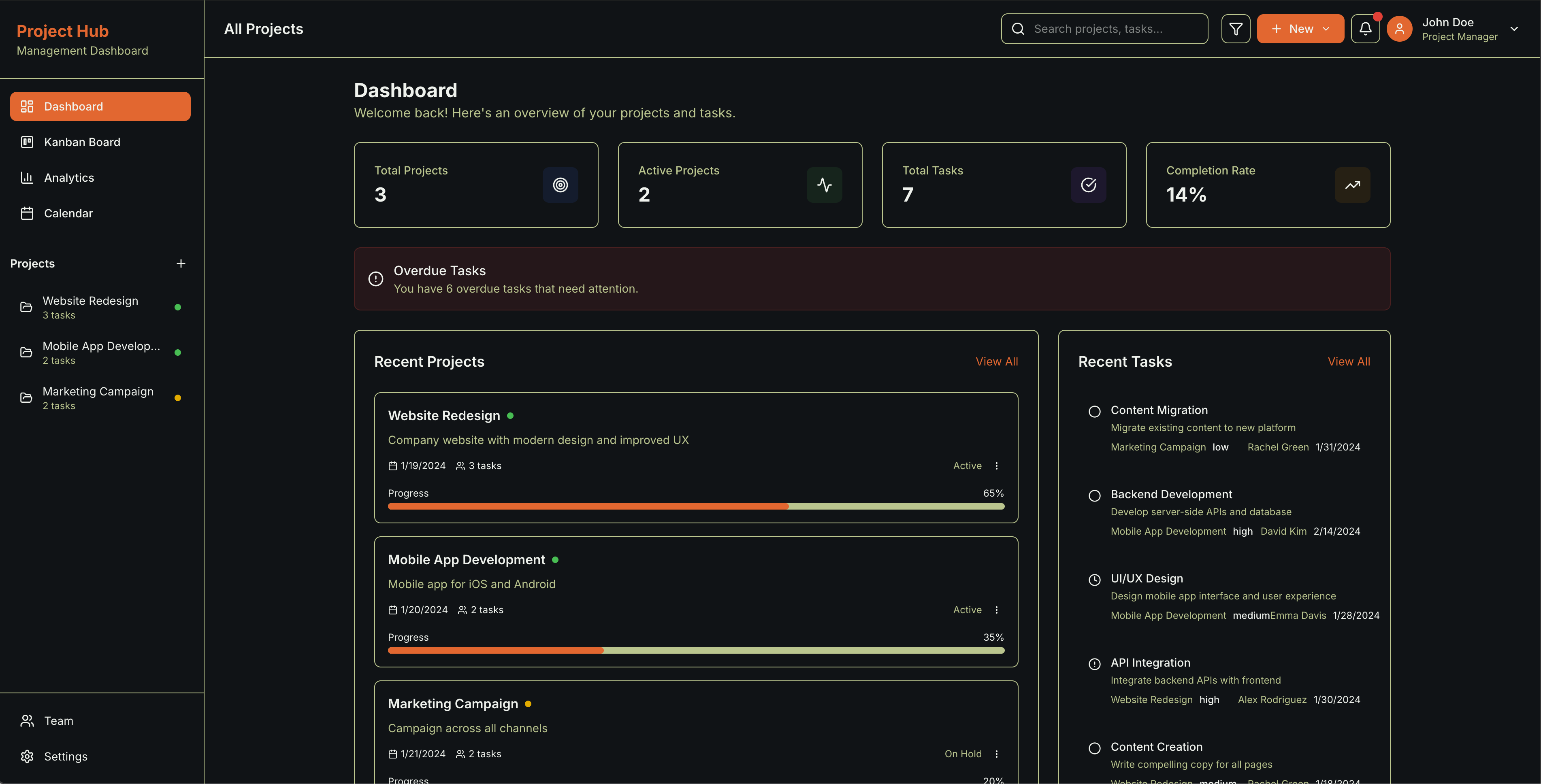
Task: Click the Project Hub logo title
Action: pyautogui.click(x=62, y=30)
